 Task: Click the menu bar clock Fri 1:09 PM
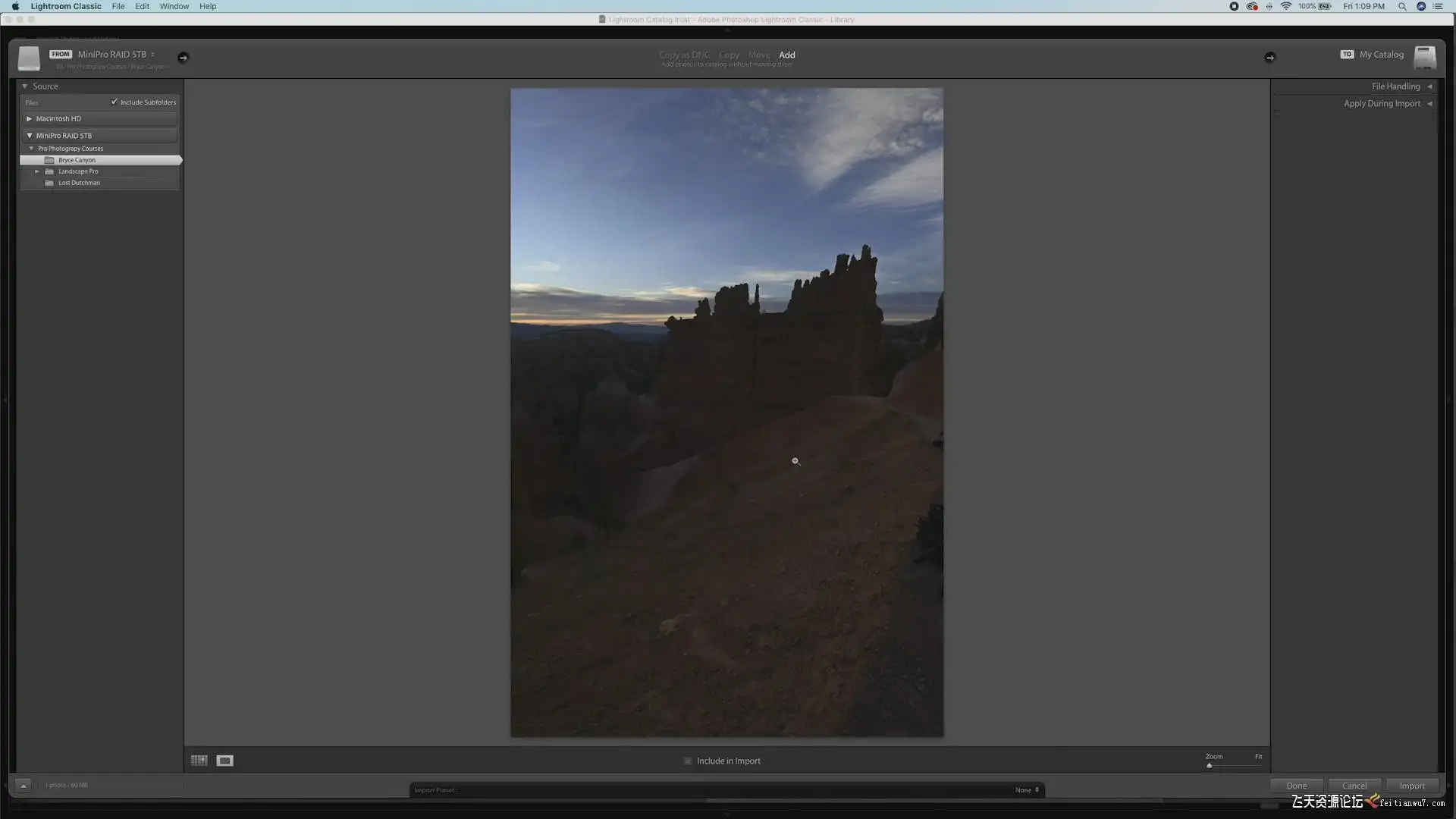[1363, 6]
